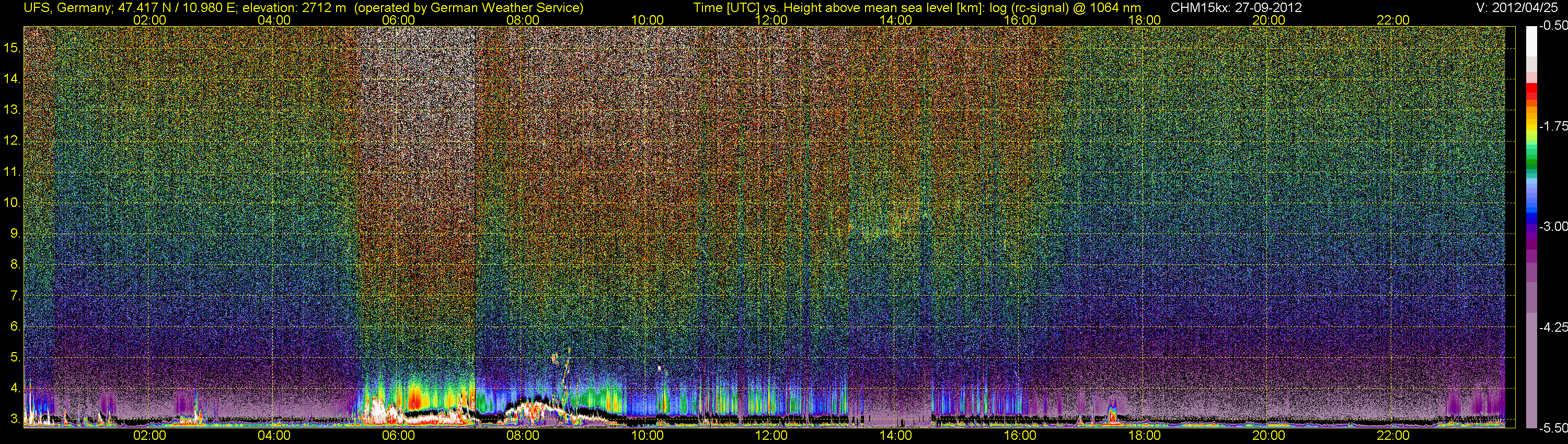Select the "6." km height axis label
Screen dimensions: 1568x444
16,326
